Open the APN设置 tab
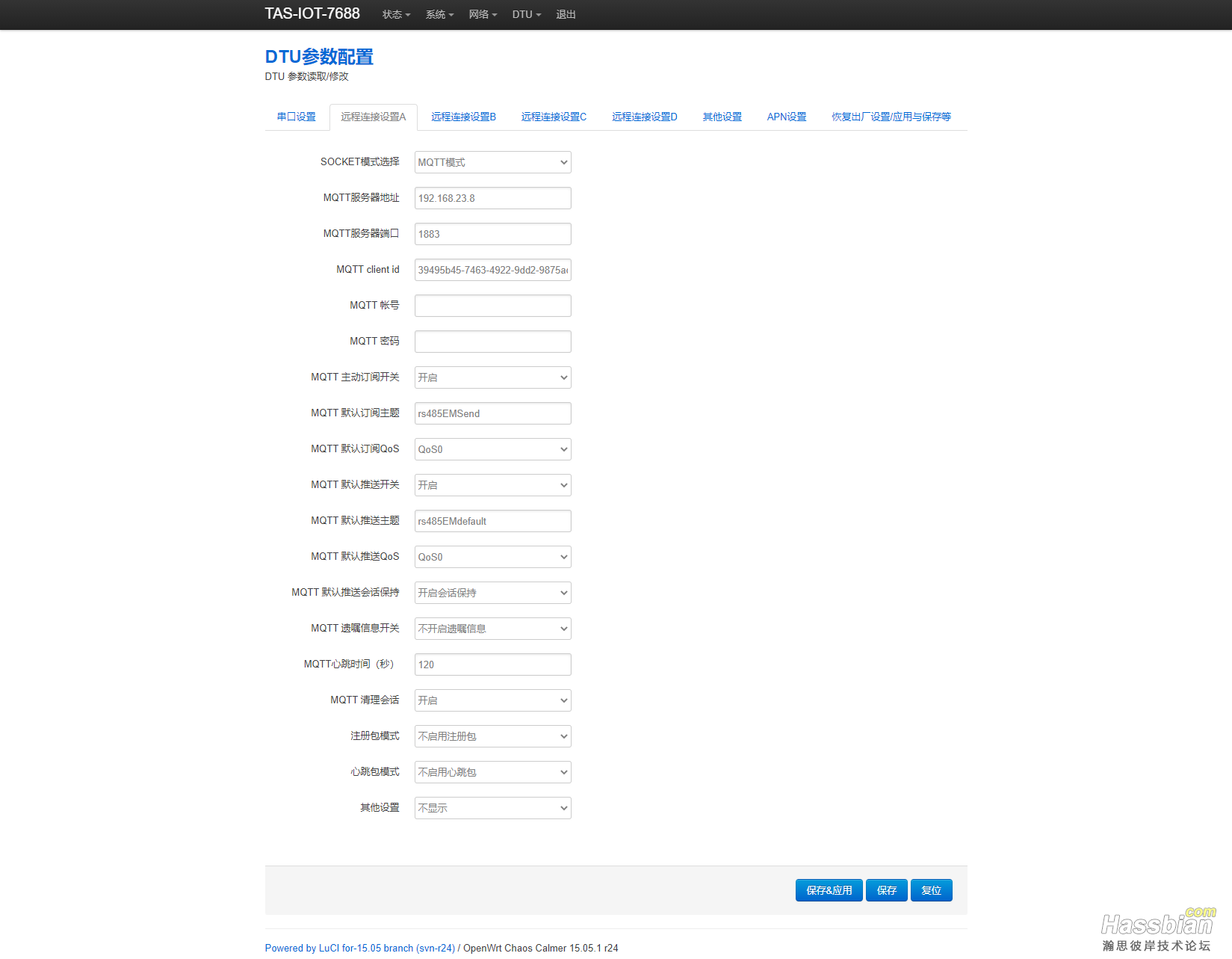1232x959 pixels. (x=787, y=117)
